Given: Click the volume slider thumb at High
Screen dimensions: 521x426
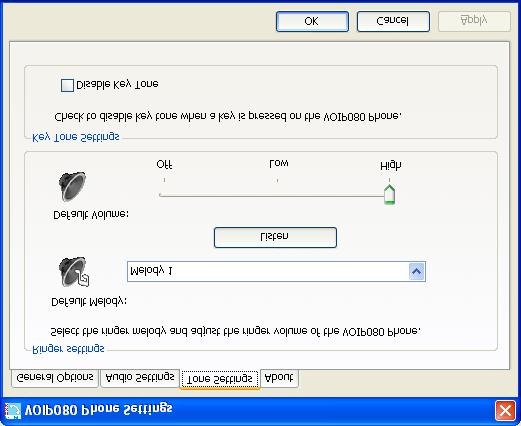Looking at the screenshot, I should tap(389, 194).
